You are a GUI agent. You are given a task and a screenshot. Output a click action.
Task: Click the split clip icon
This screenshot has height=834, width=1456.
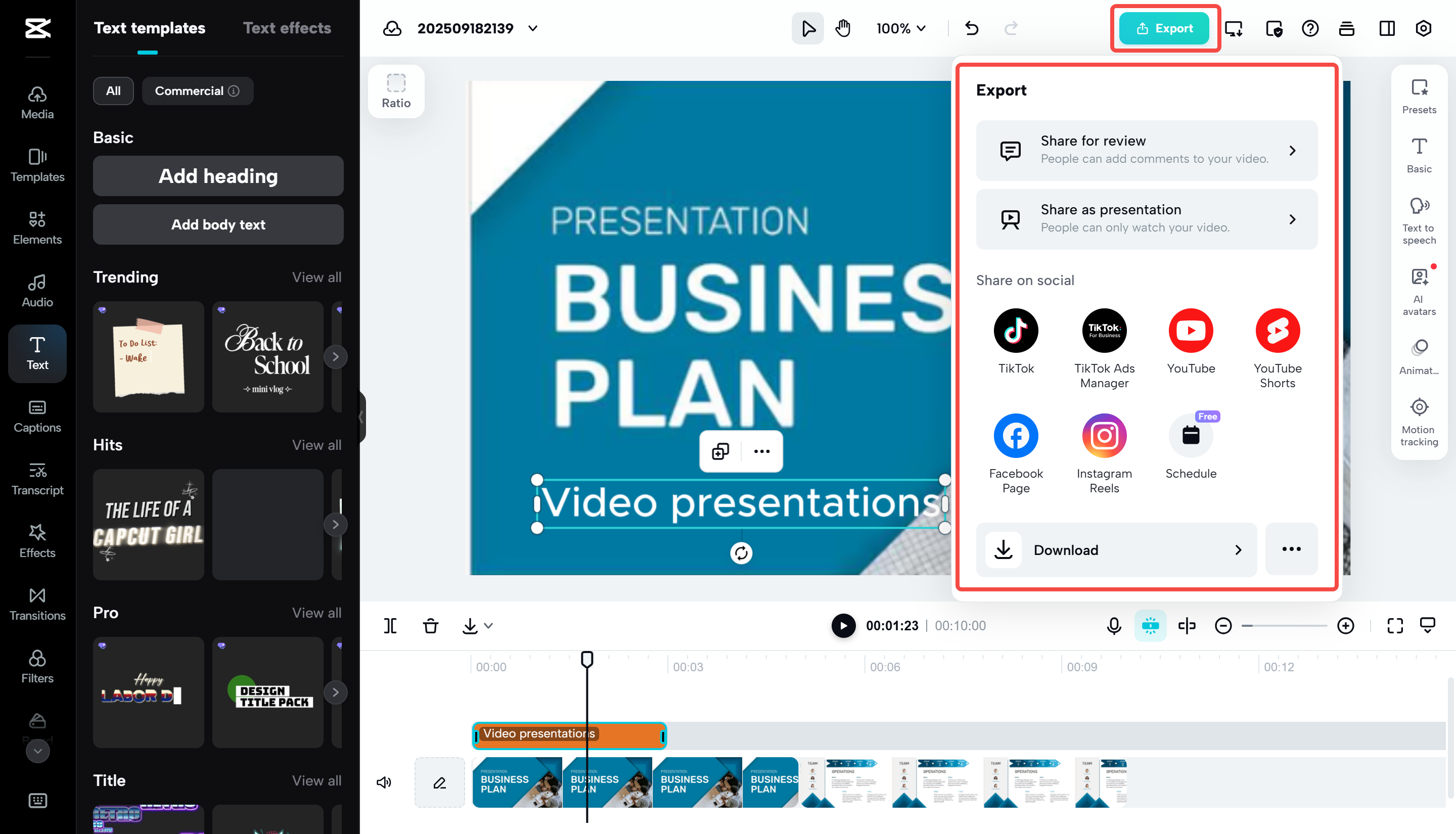pos(390,626)
